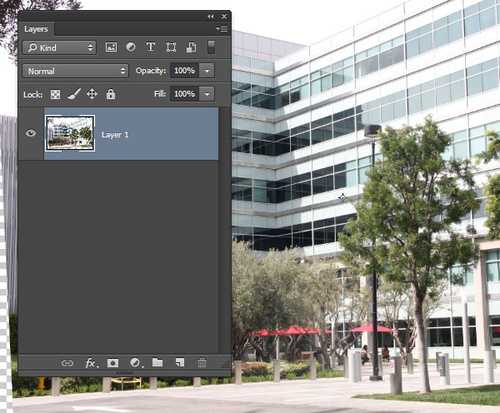Filter for shape layers icon
This screenshot has width=500, height=413.
(x=171, y=47)
